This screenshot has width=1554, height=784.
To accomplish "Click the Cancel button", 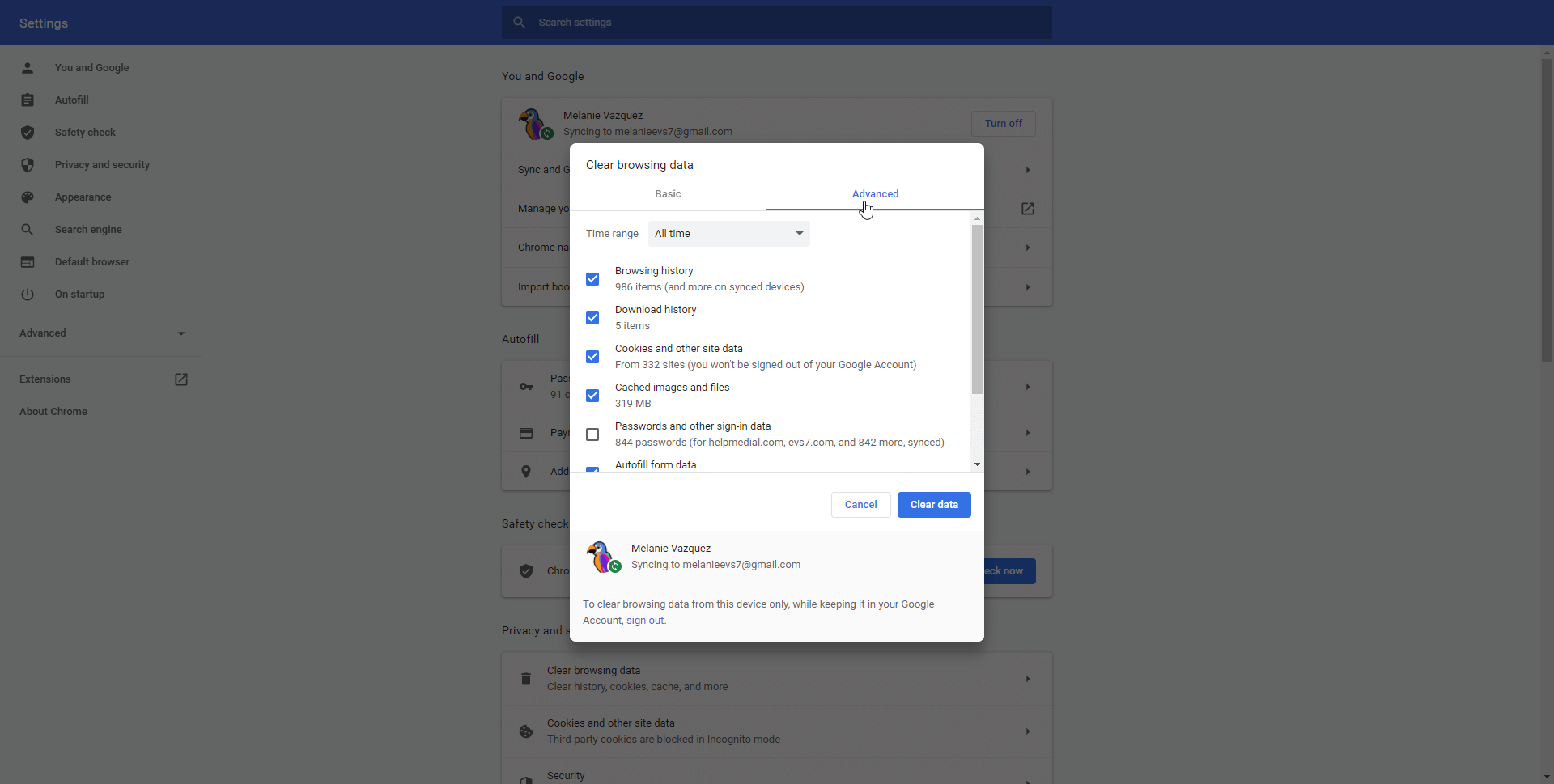I will point(860,505).
